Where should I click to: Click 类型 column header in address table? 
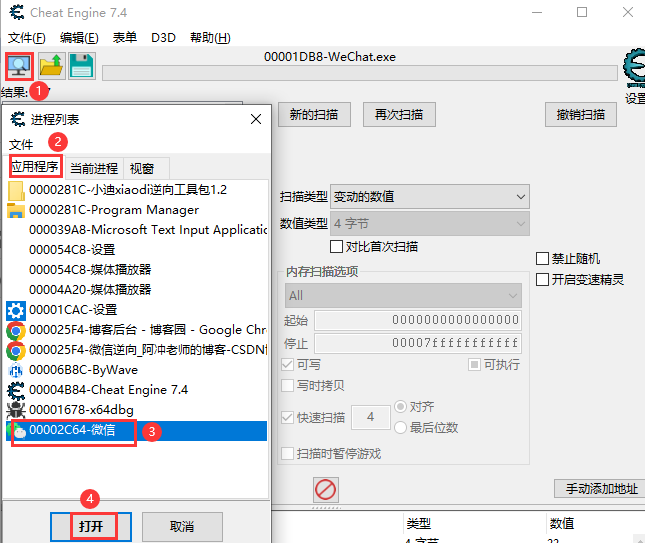pos(419,524)
